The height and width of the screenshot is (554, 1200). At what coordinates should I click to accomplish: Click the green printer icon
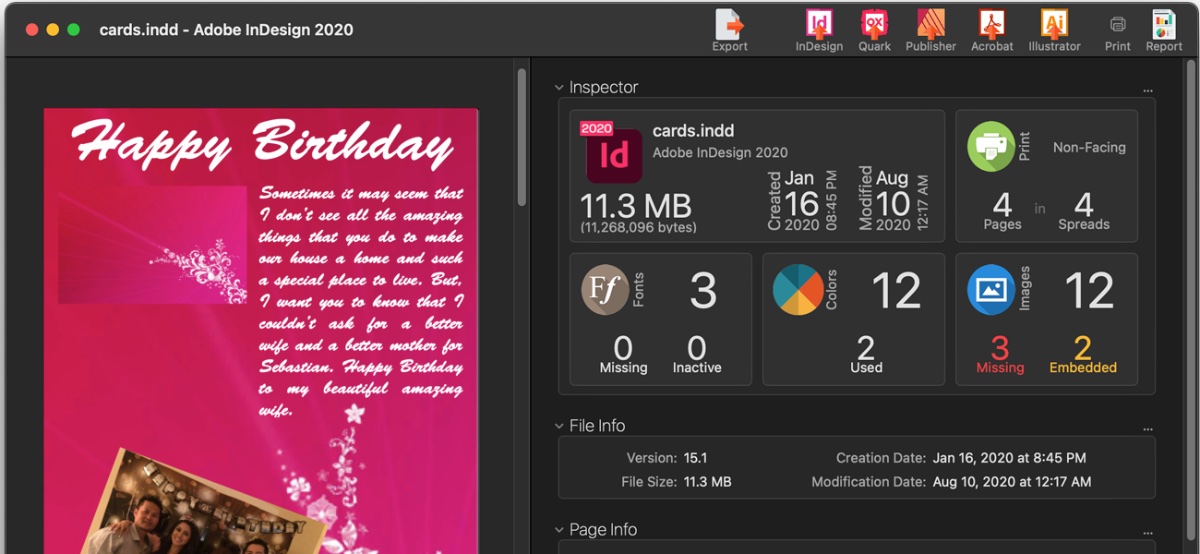click(991, 147)
